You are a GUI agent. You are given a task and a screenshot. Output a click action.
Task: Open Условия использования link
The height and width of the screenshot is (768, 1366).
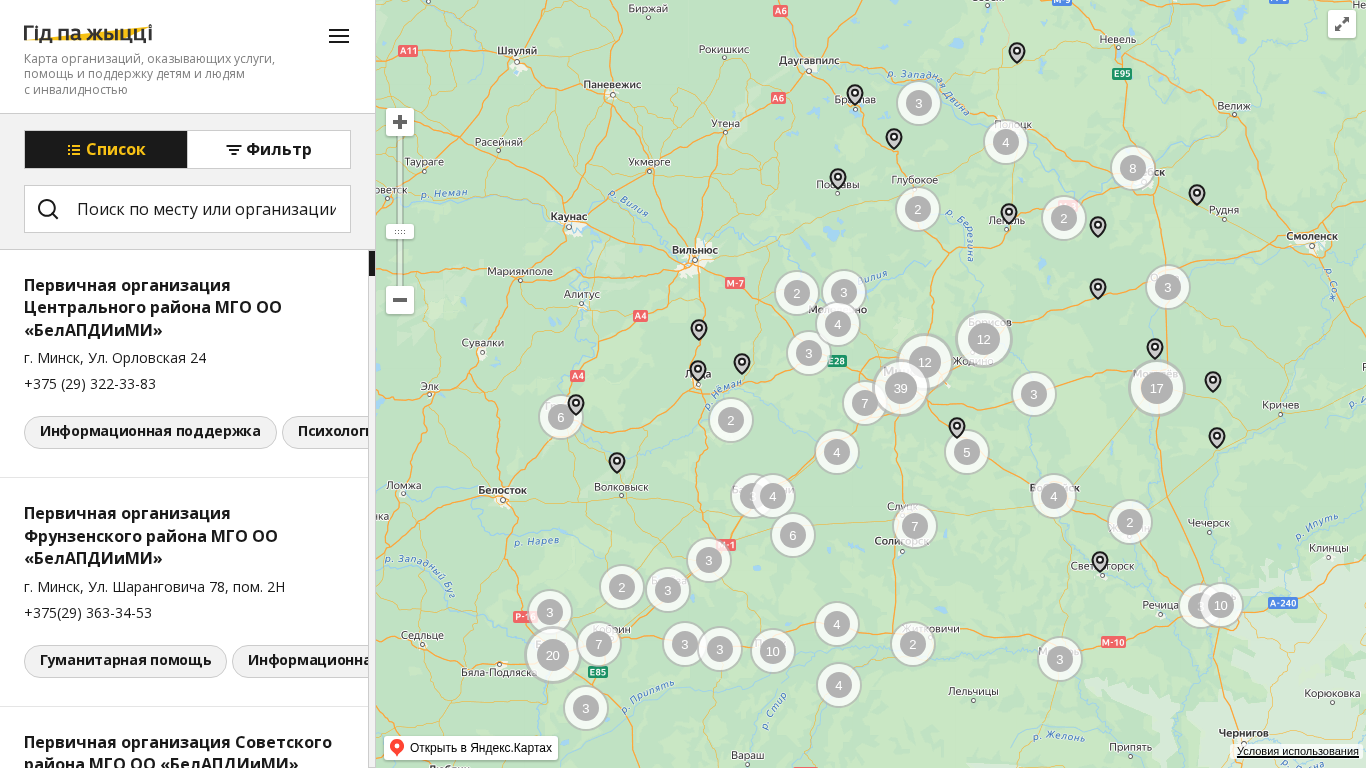(1297, 751)
